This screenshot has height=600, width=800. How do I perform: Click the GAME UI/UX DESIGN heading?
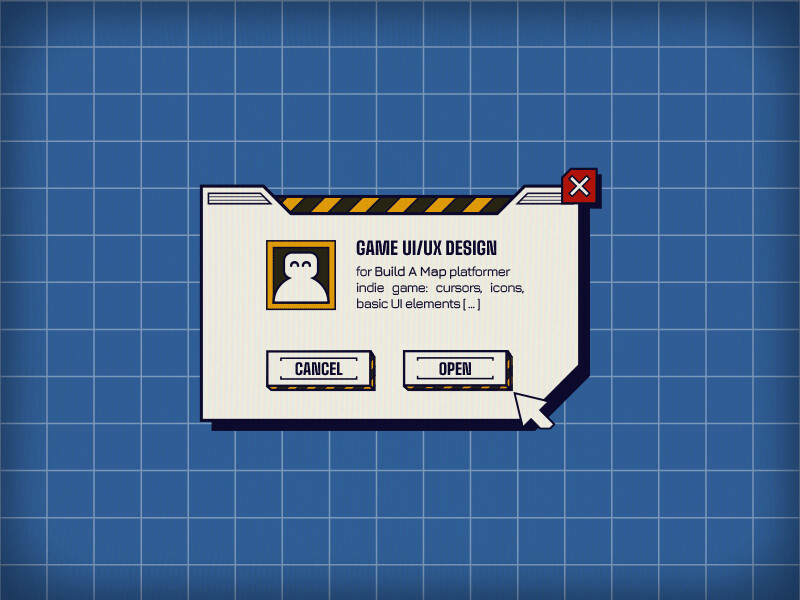pos(426,248)
